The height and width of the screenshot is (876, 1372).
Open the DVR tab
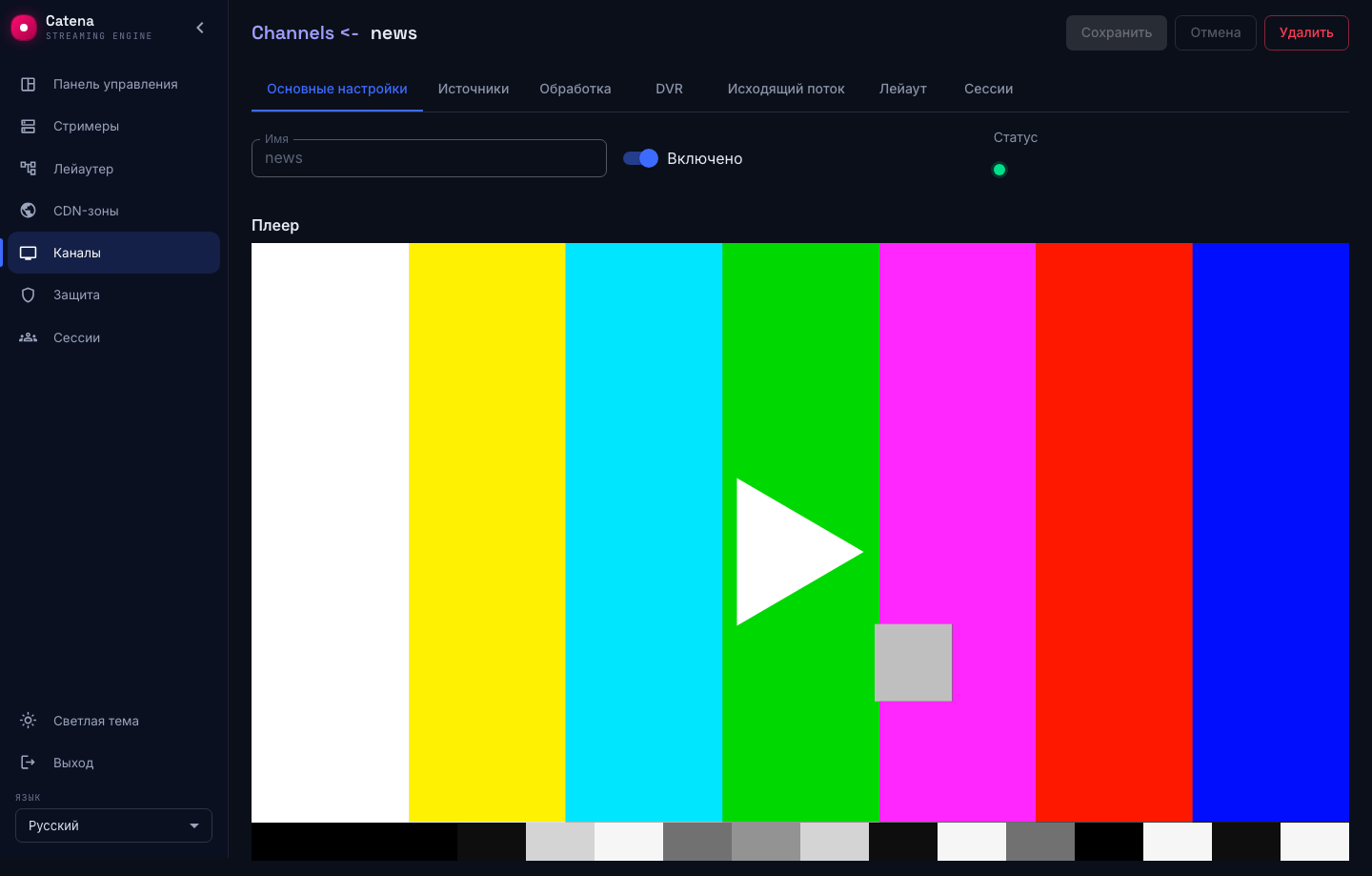pyautogui.click(x=669, y=89)
